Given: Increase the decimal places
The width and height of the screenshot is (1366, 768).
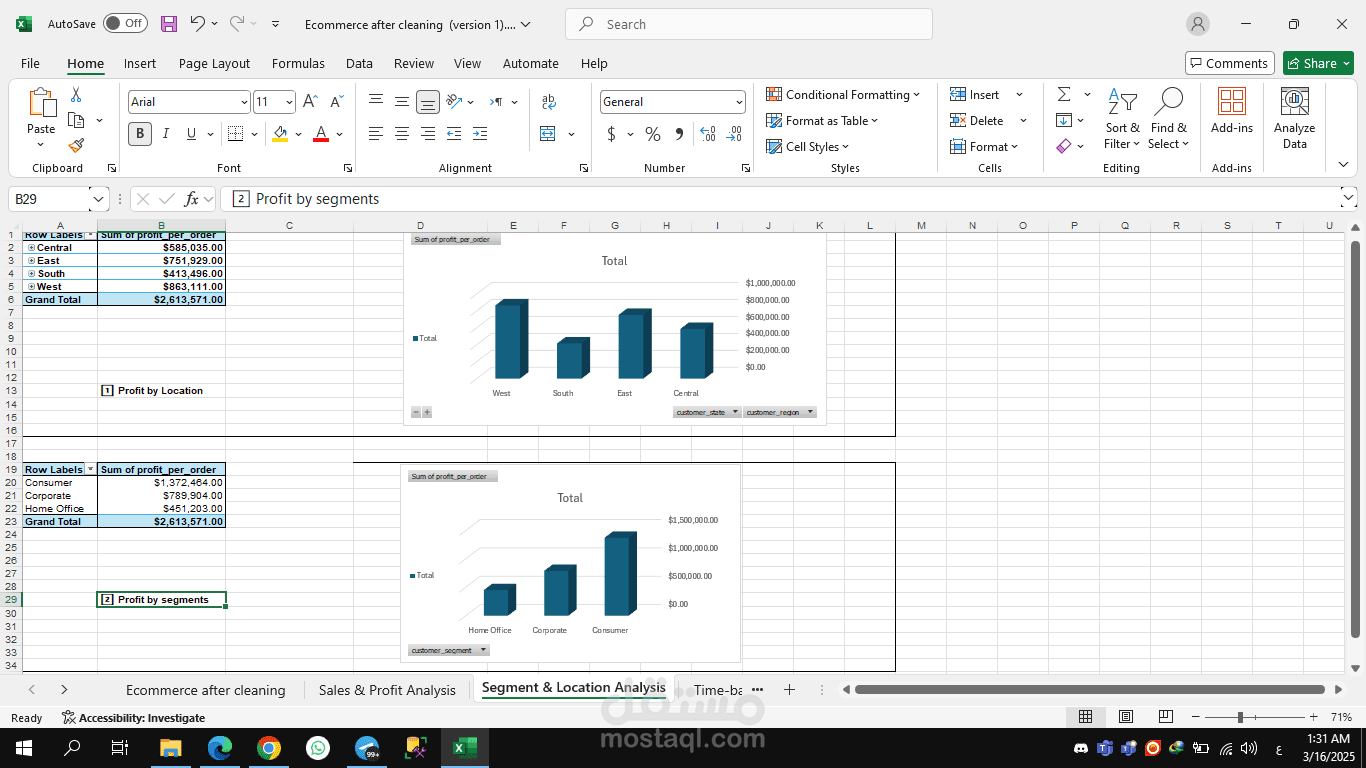Looking at the screenshot, I should (x=708, y=134).
